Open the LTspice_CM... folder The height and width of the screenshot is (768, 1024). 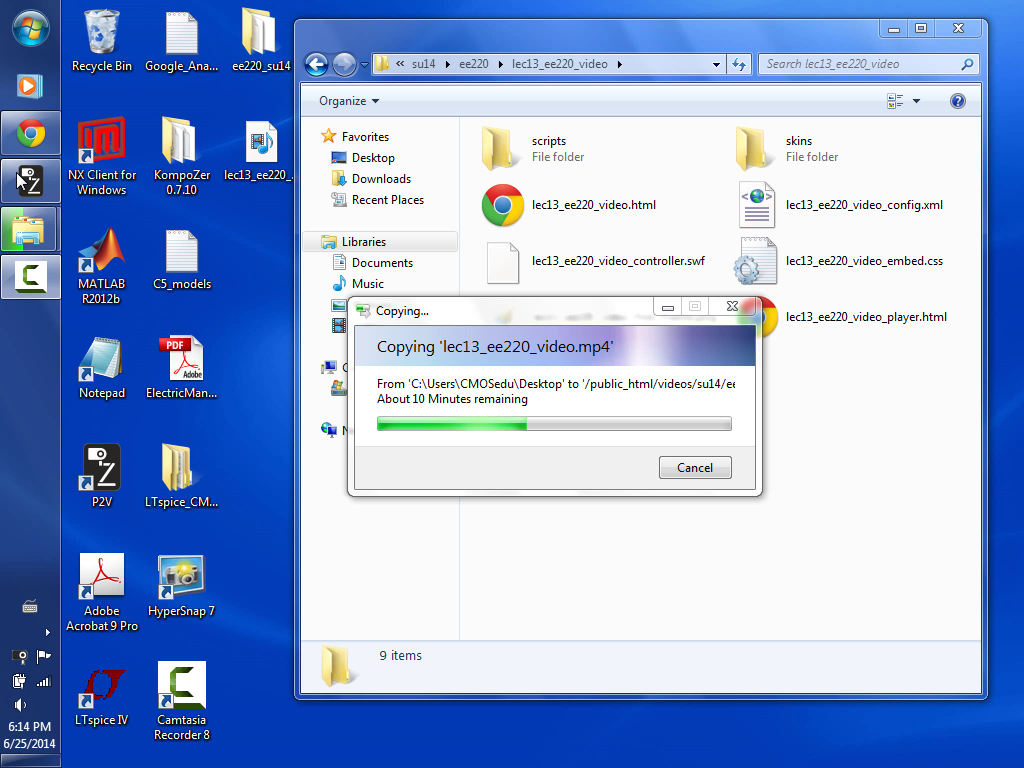(182, 477)
